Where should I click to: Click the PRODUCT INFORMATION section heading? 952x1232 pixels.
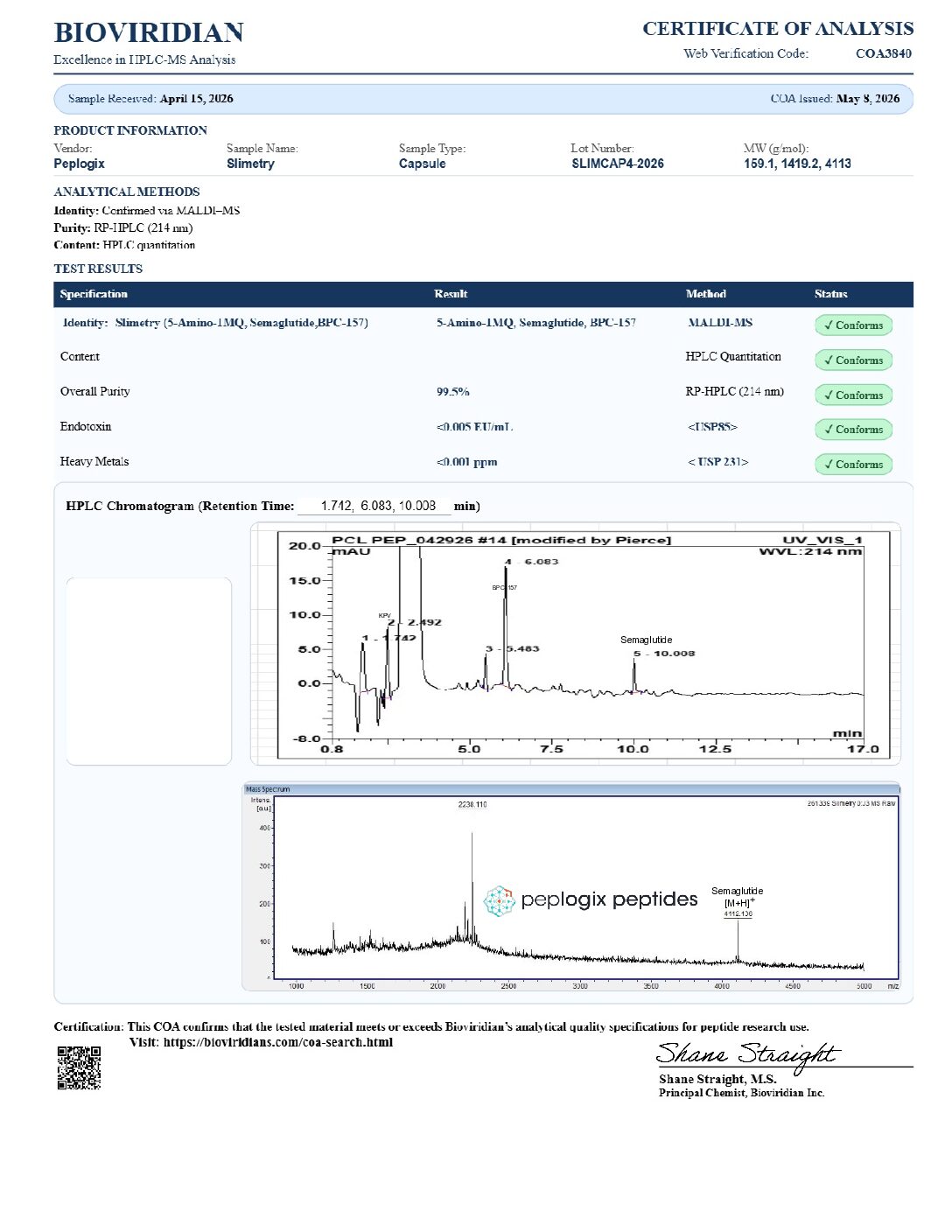tap(130, 130)
